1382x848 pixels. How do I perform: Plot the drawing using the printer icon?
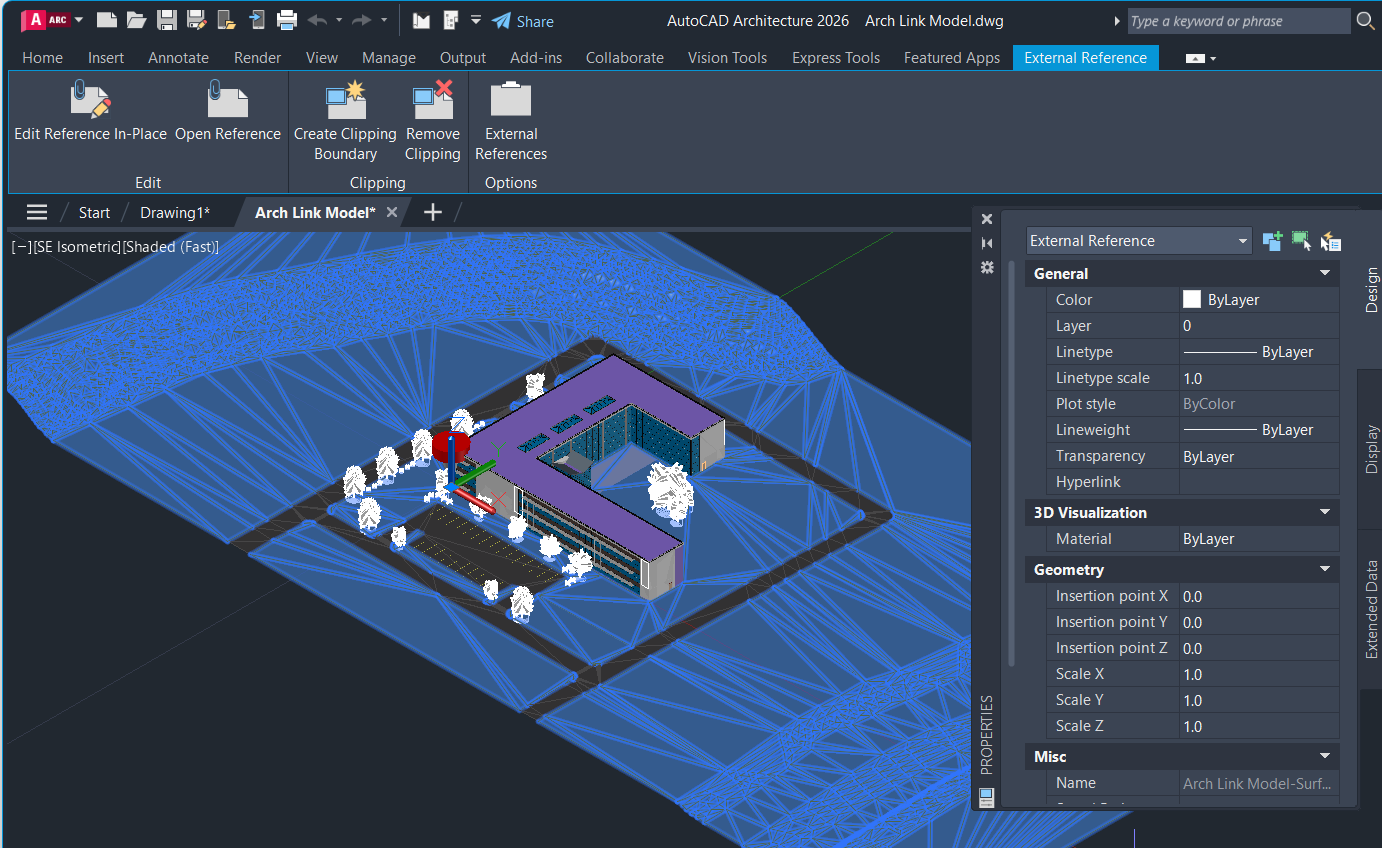point(287,20)
